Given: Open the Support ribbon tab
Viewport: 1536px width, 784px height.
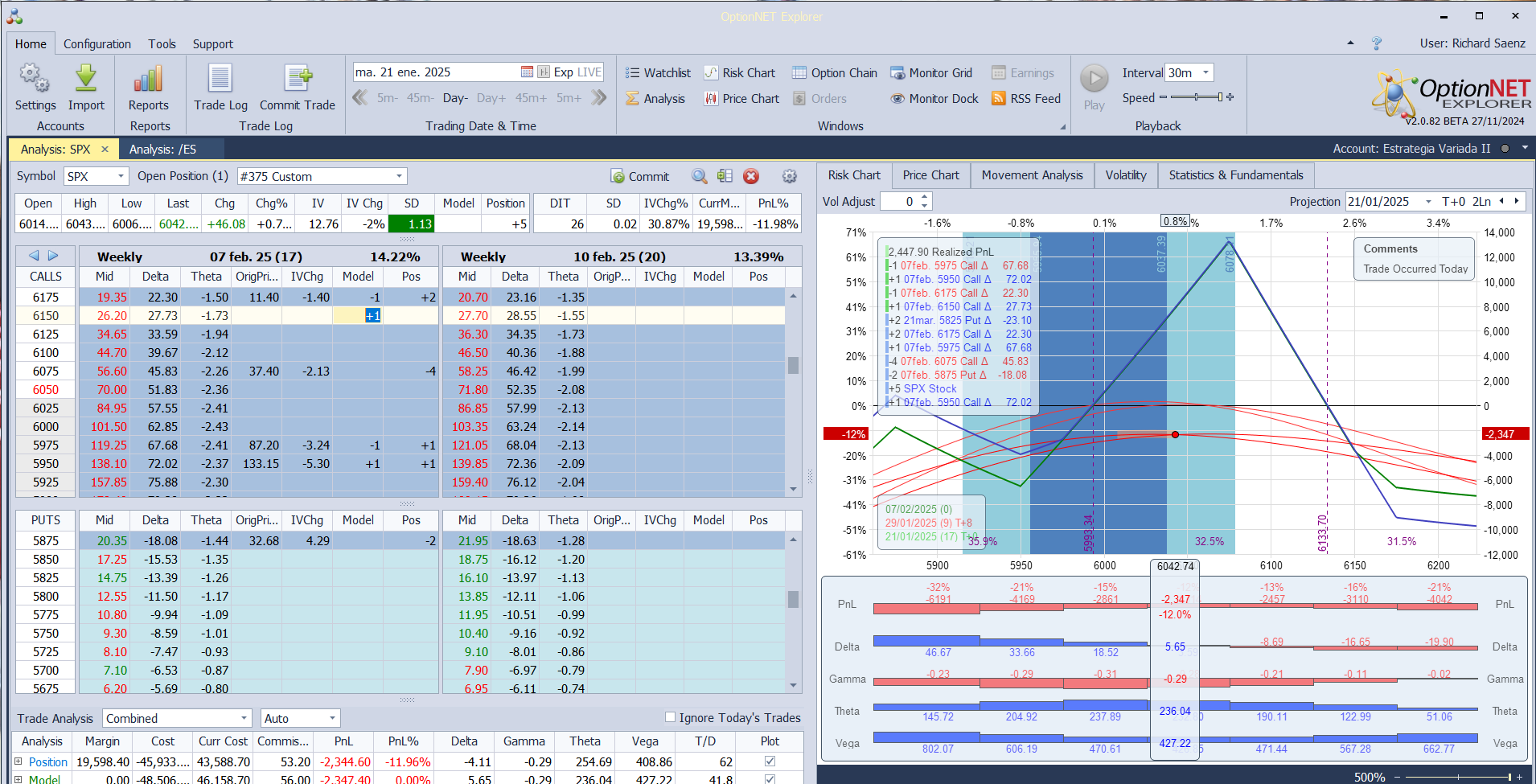Looking at the screenshot, I should pos(212,44).
